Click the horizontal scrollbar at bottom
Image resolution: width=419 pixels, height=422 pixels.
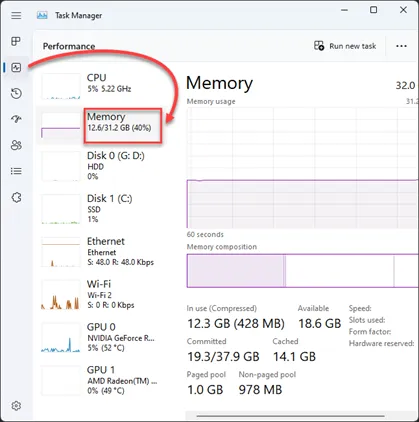coord(291,416)
